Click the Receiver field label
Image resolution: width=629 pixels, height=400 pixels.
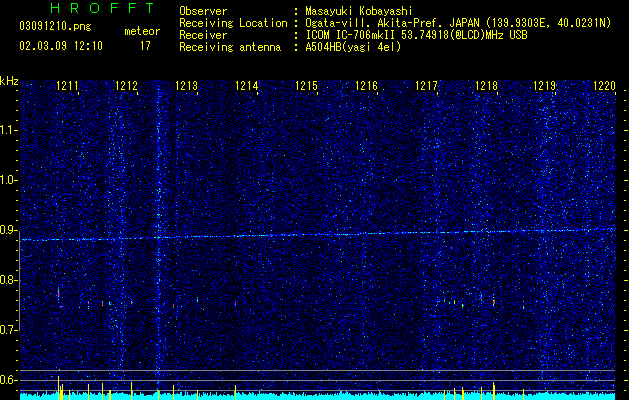pyautogui.click(x=203, y=35)
